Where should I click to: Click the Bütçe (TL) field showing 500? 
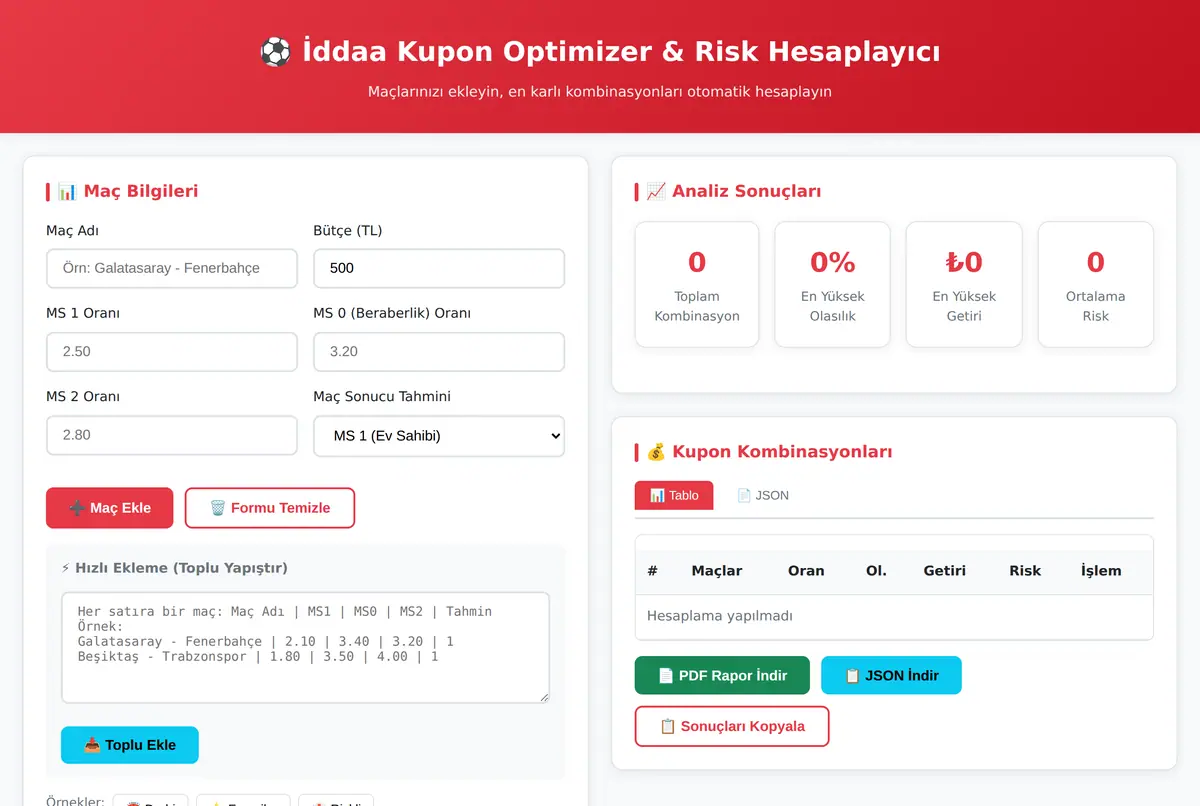(x=439, y=268)
